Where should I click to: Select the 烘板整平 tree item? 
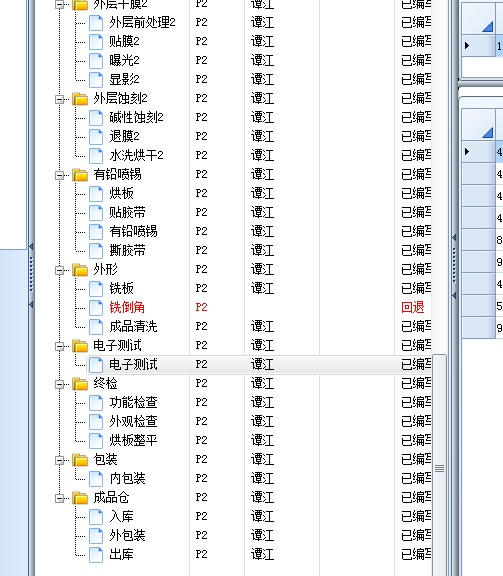(x=133, y=440)
